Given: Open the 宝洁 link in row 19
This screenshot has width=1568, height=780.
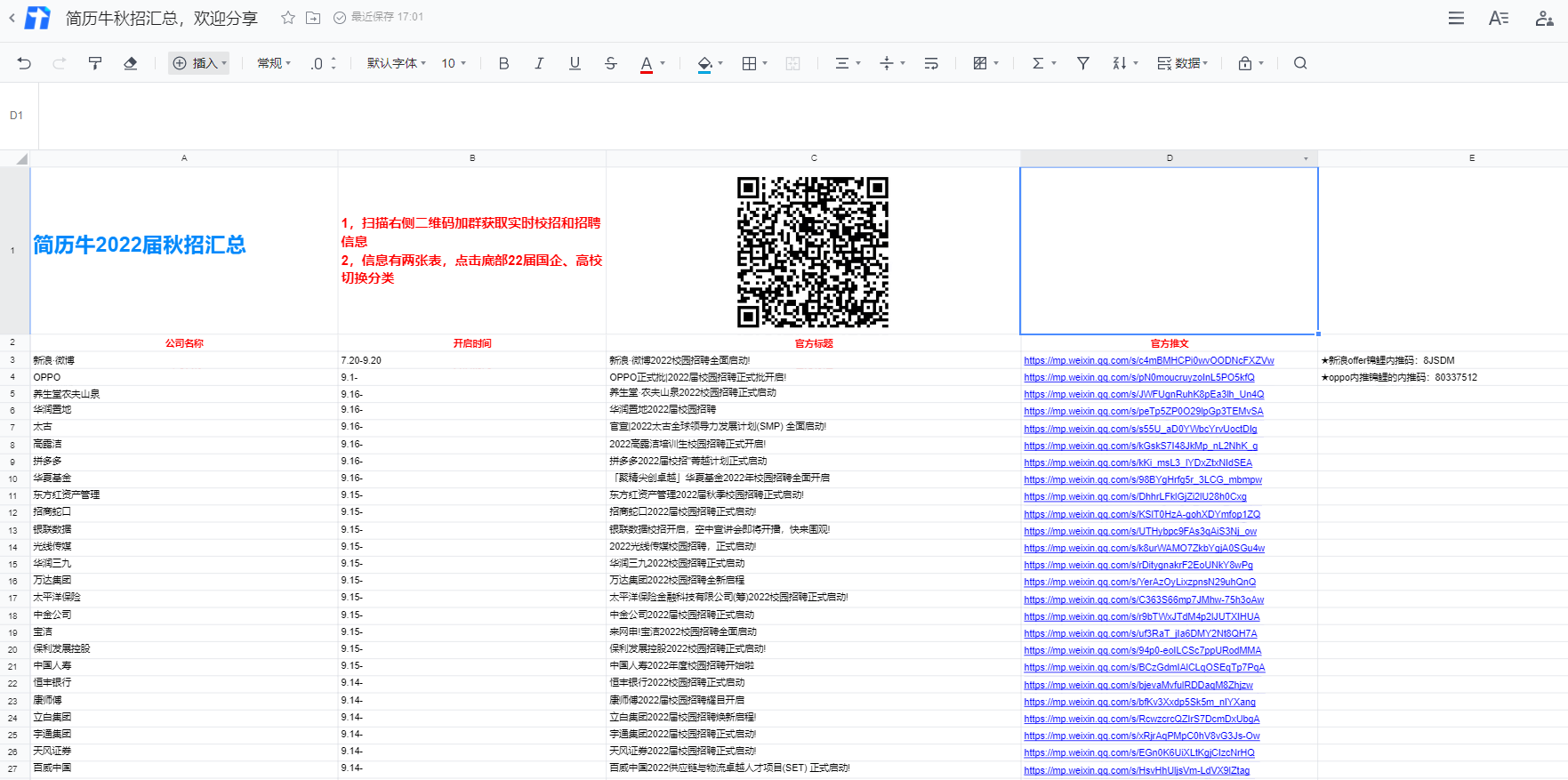Looking at the screenshot, I should [1140, 633].
